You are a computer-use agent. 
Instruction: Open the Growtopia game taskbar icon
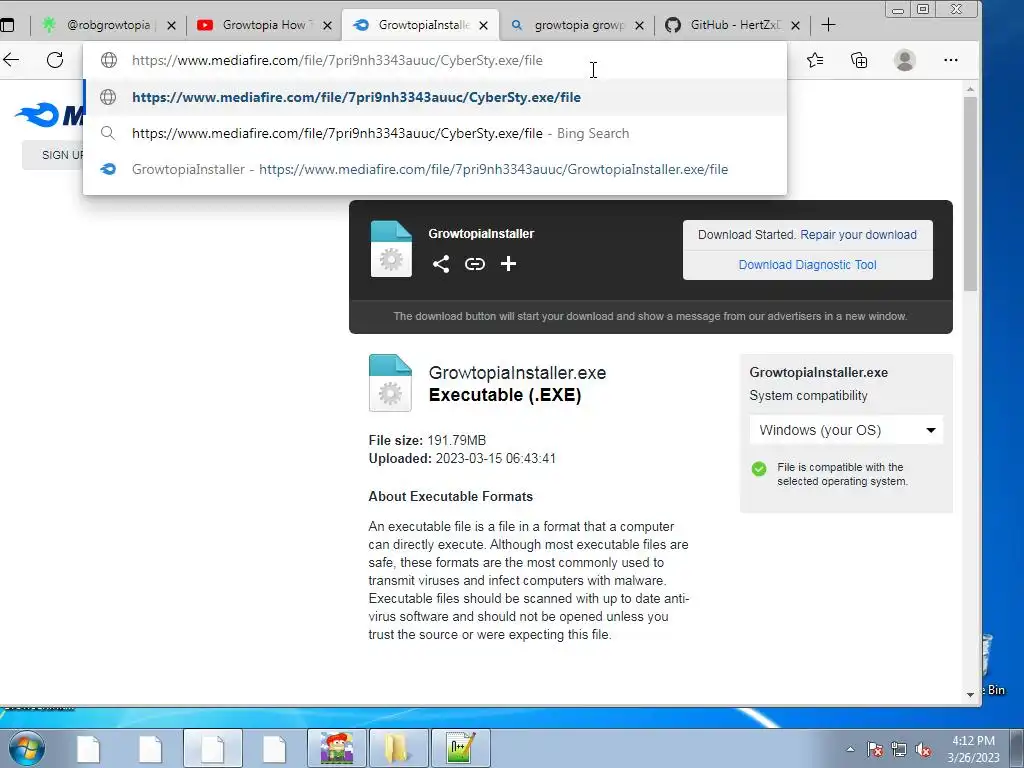click(337, 748)
